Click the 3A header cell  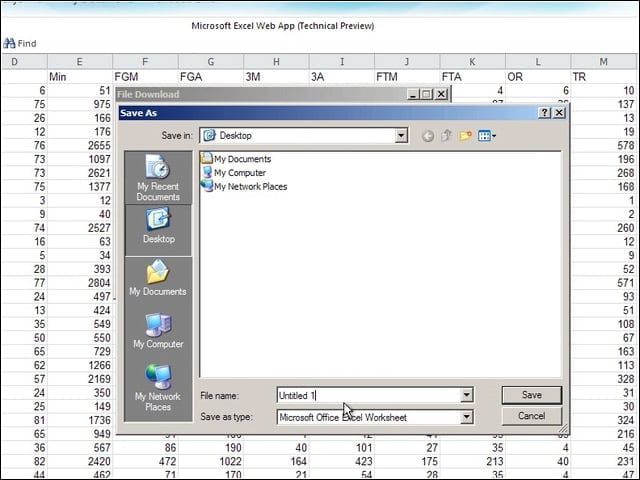pos(342,77)
